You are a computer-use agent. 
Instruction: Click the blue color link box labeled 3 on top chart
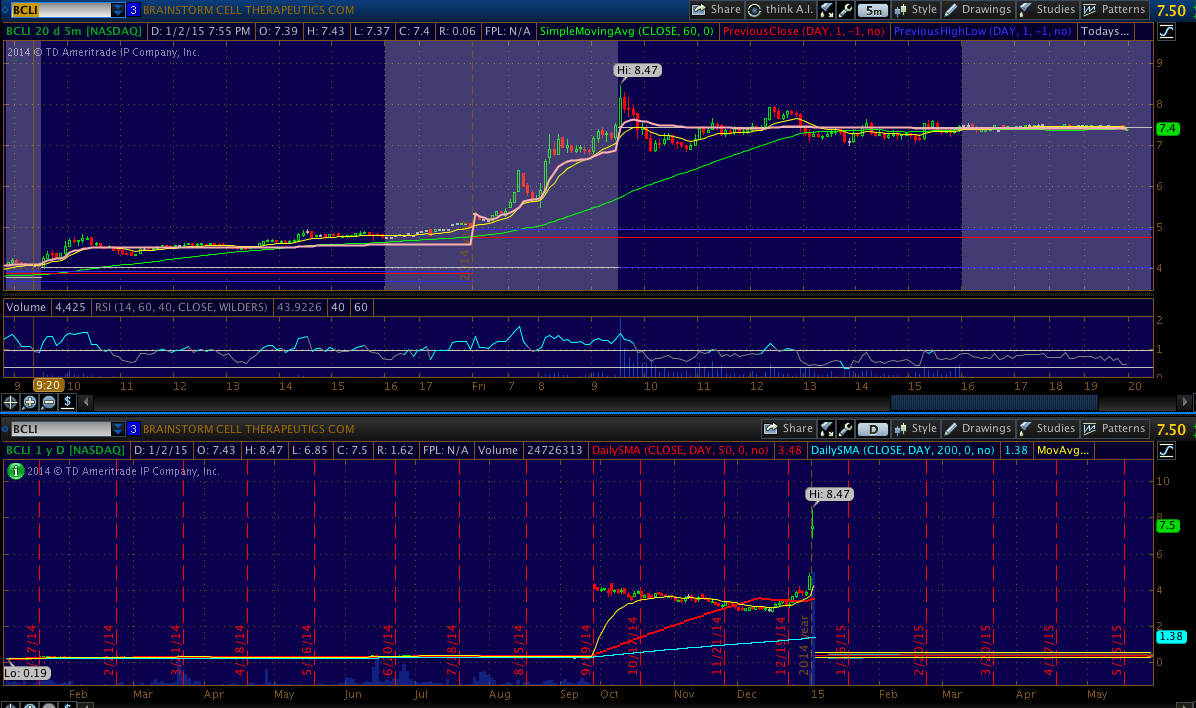coord(133,10)
